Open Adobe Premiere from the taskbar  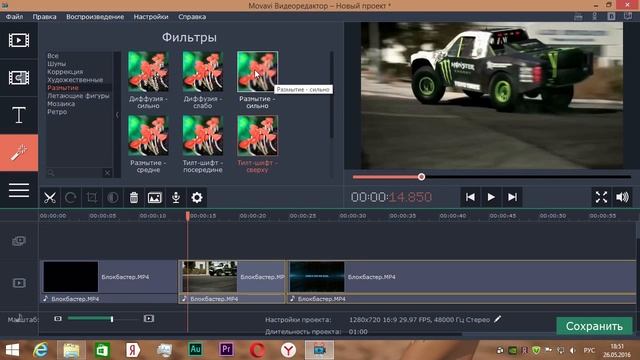[227, 350]
